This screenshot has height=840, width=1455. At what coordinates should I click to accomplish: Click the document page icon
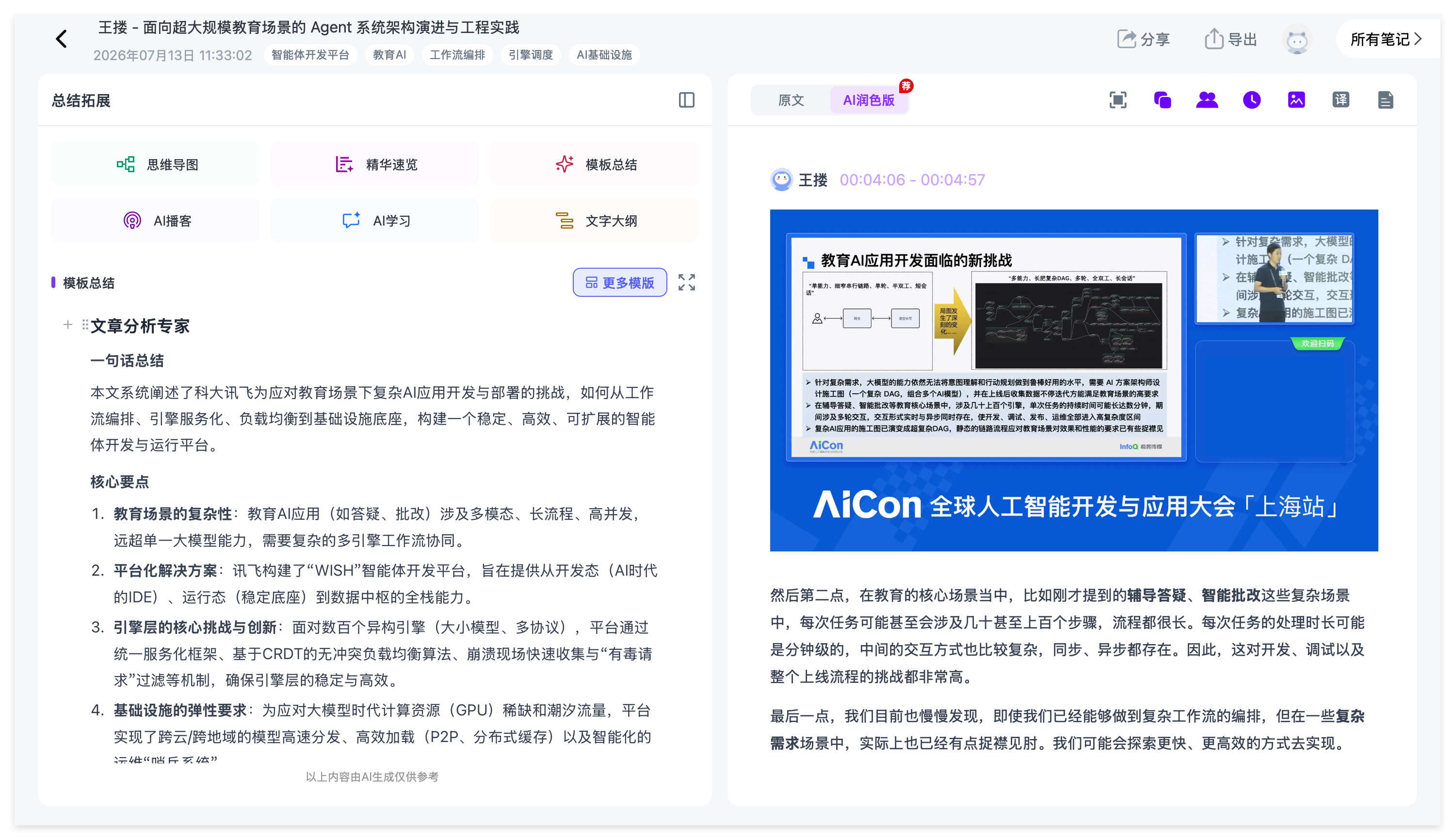coord(1385,100)
